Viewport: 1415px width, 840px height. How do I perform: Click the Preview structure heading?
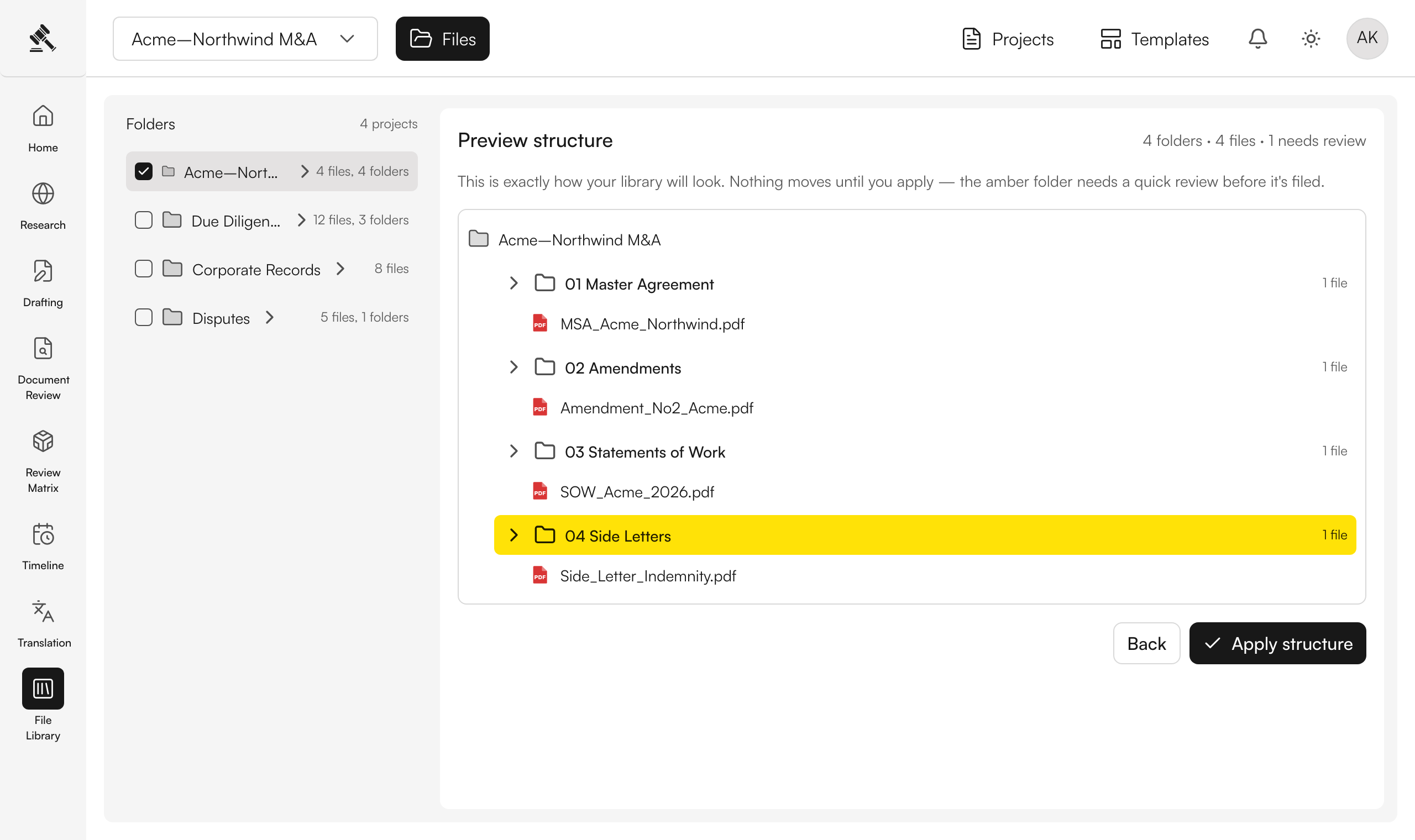click(535, 140)
